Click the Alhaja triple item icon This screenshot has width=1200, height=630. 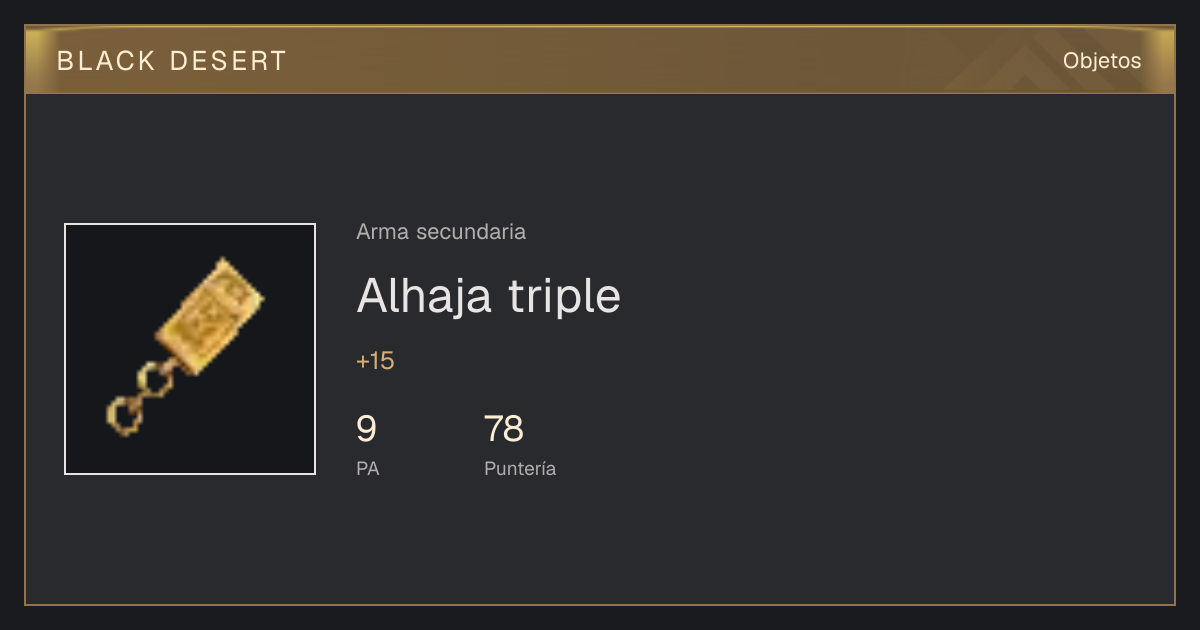189,348
